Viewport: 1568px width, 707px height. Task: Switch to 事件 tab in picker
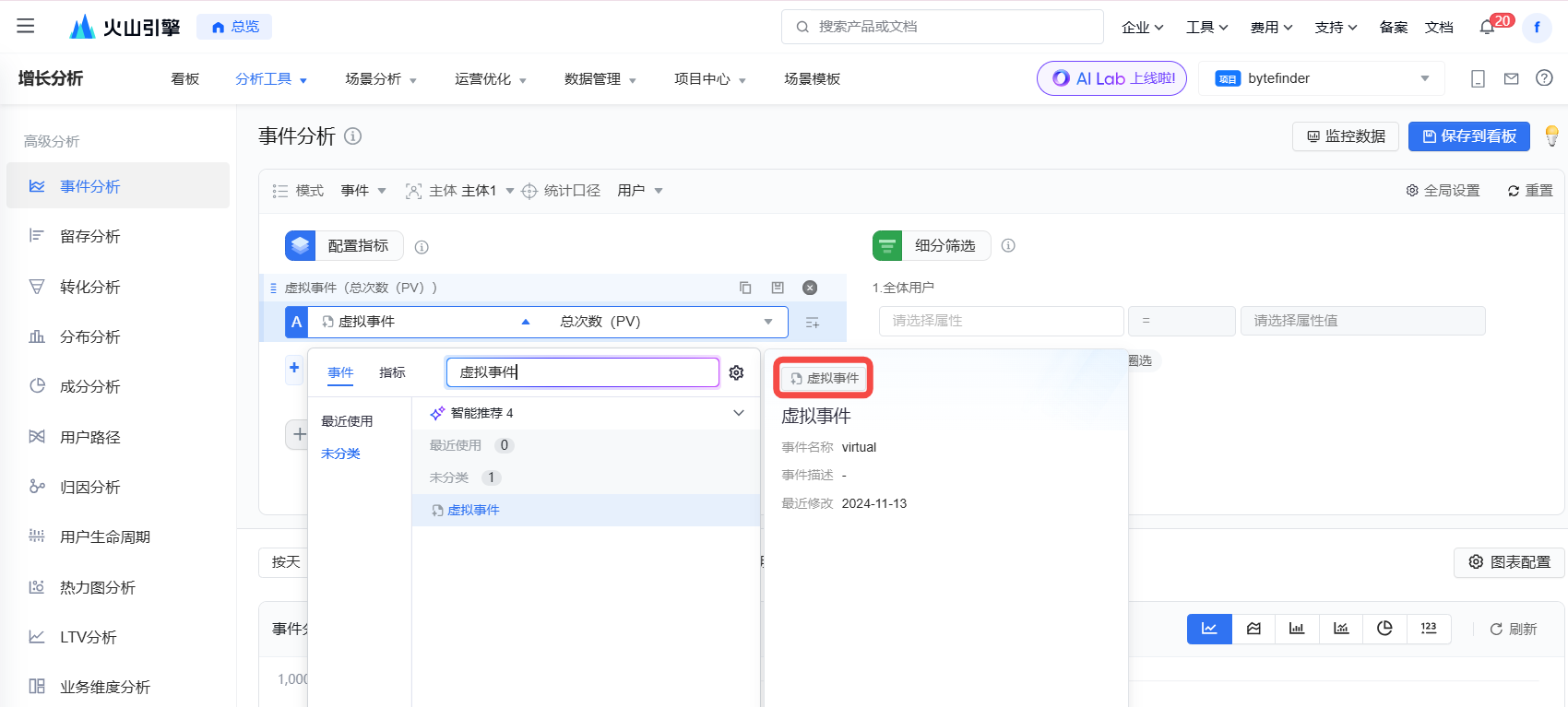click(340, 372)
